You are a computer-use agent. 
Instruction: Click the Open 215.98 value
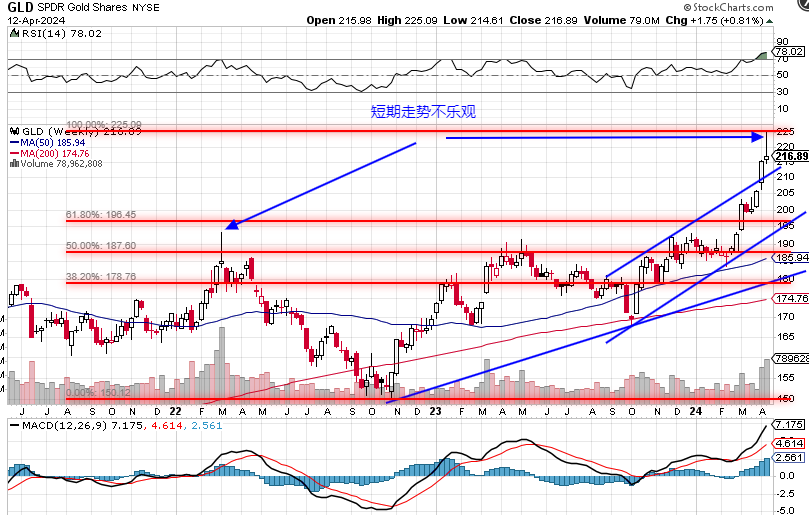point(338,21)
